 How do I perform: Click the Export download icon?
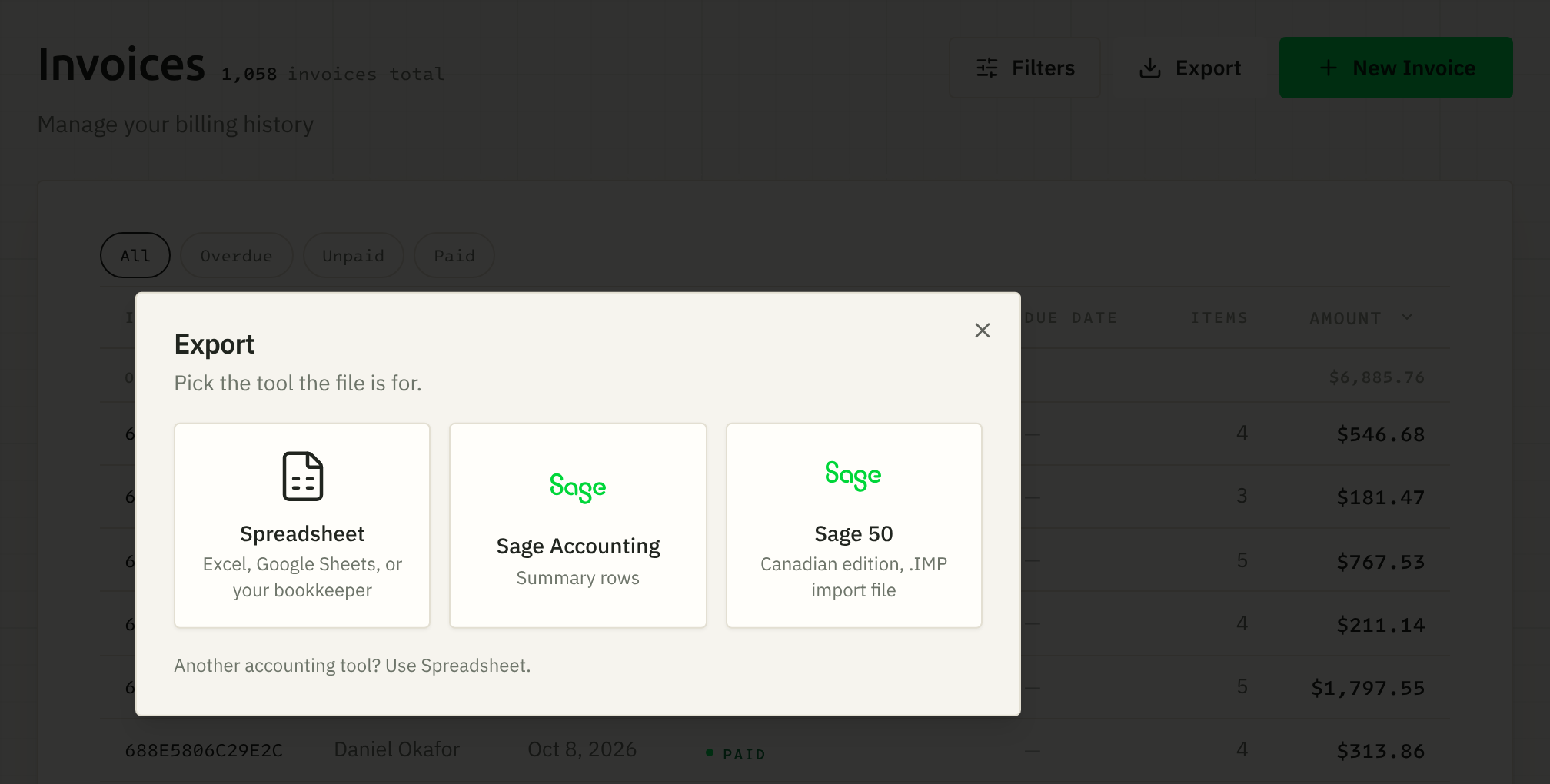click(x=1150, y=68)
